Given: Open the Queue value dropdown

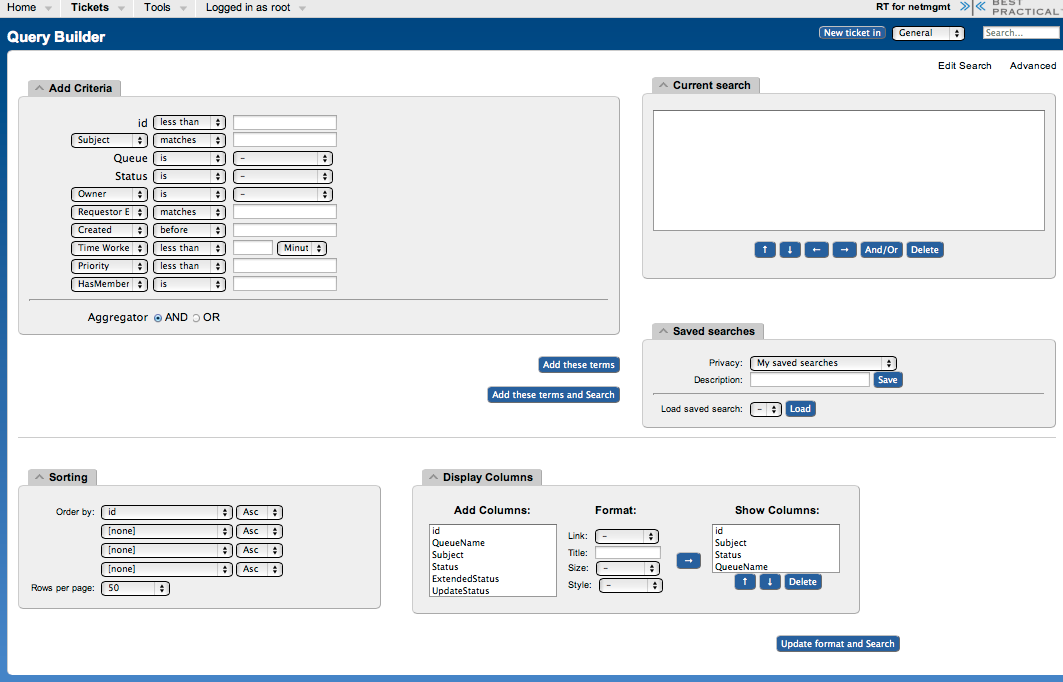Looking at the screenshot, I should [x=283, y=158].
